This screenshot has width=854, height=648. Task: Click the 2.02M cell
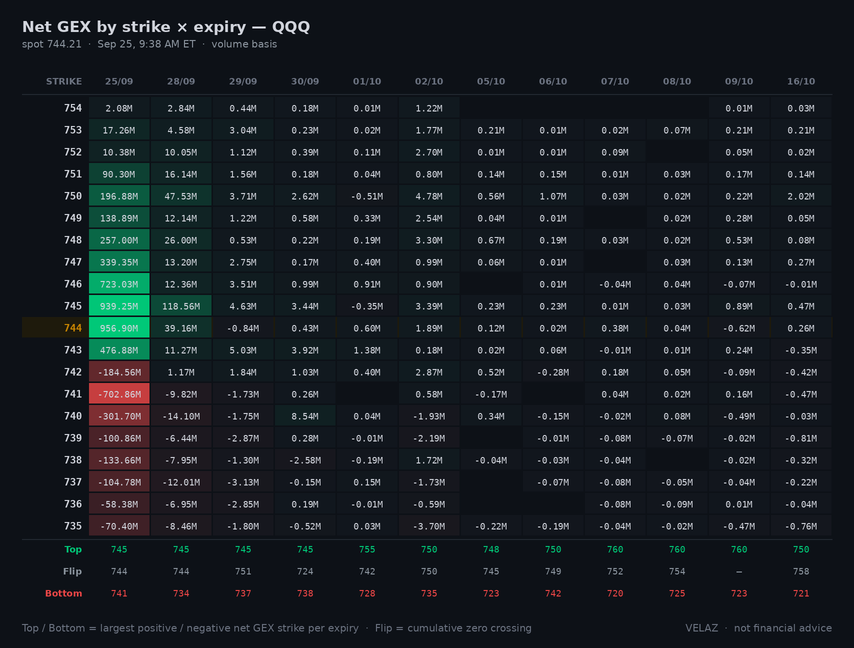click(x=801, y=196)
